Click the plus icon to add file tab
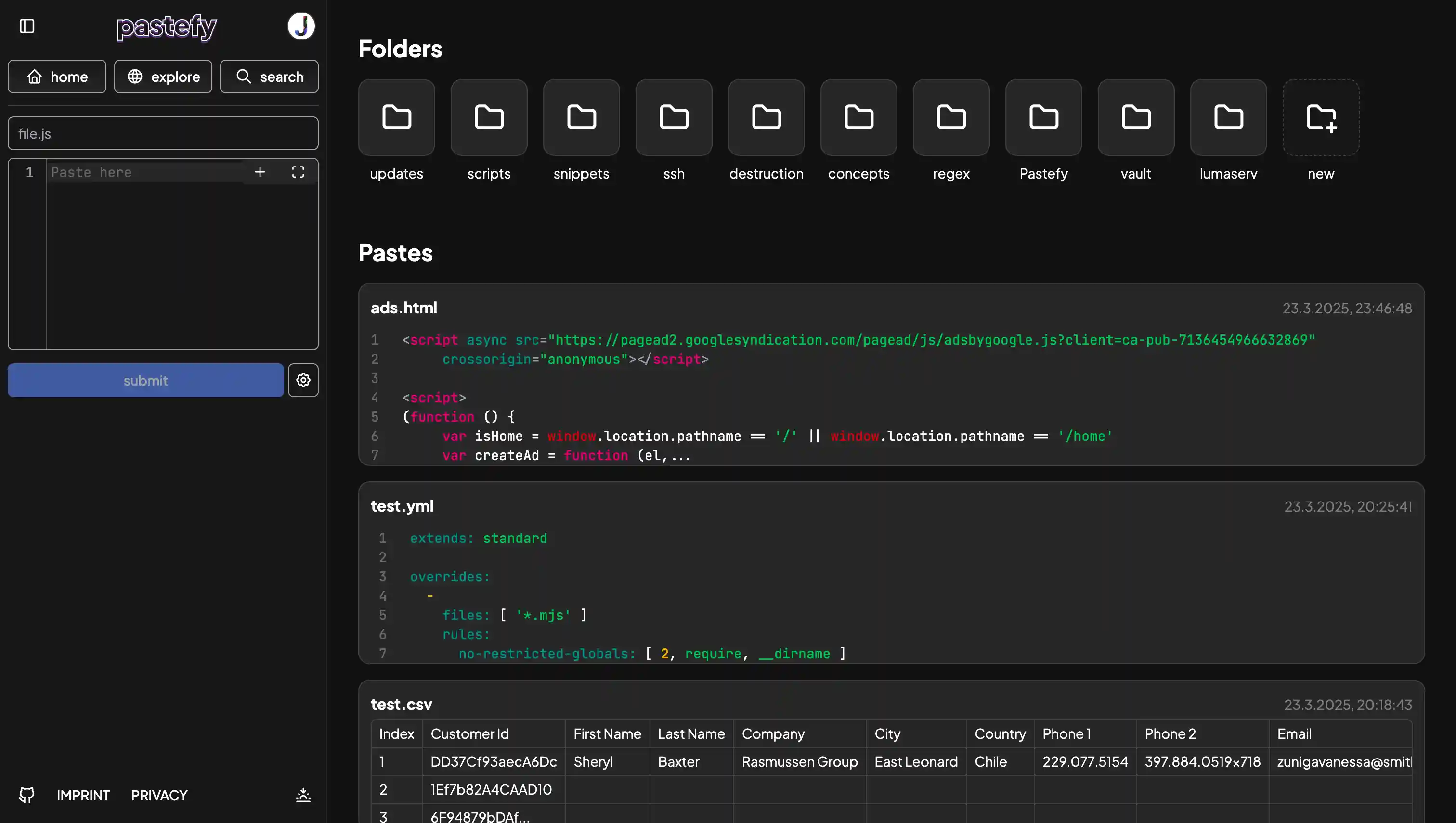The height and width of the screenshot is (823, 1456). tap(260, 172)
